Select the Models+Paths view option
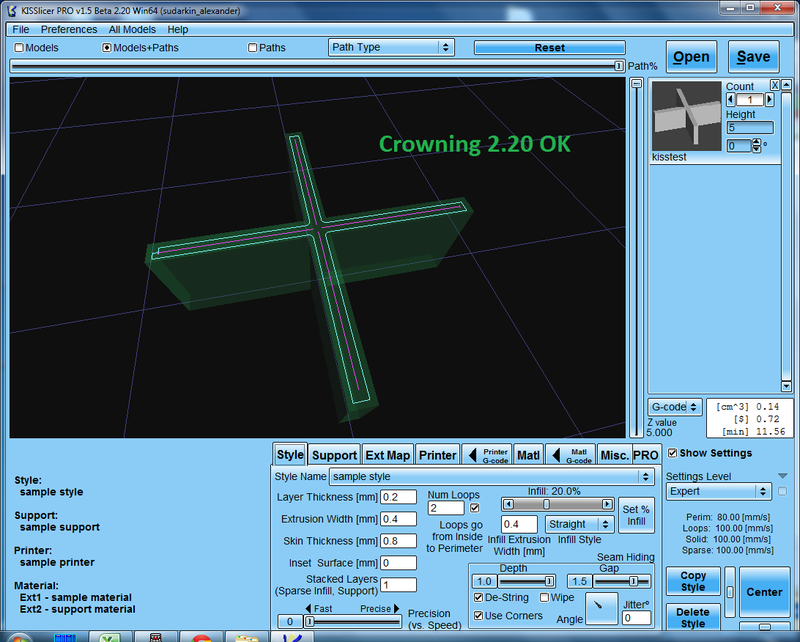Screen dimensions: 800x642 (x=107, y=47)
